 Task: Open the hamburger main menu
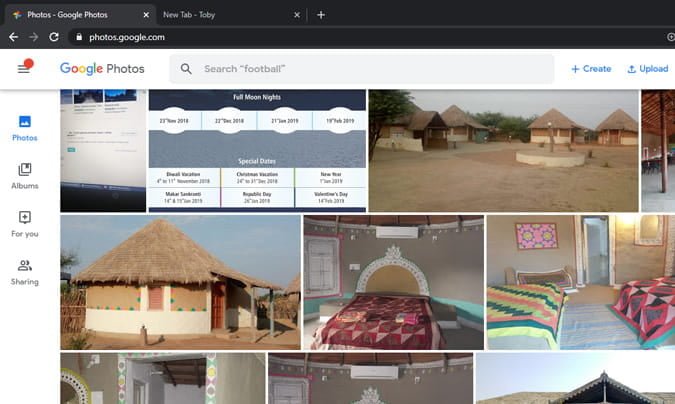[24, 68]
